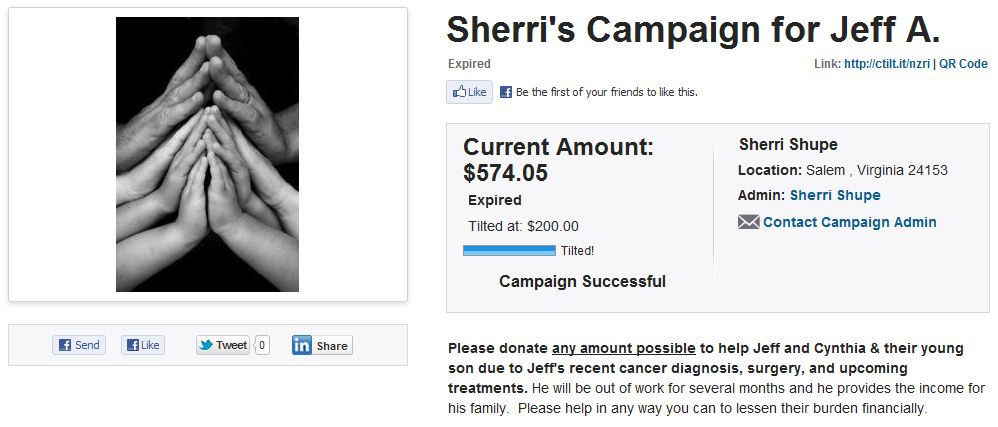Click the praying hands campaign photo
This screenshot has width=998, height=427.
(207, 154)
